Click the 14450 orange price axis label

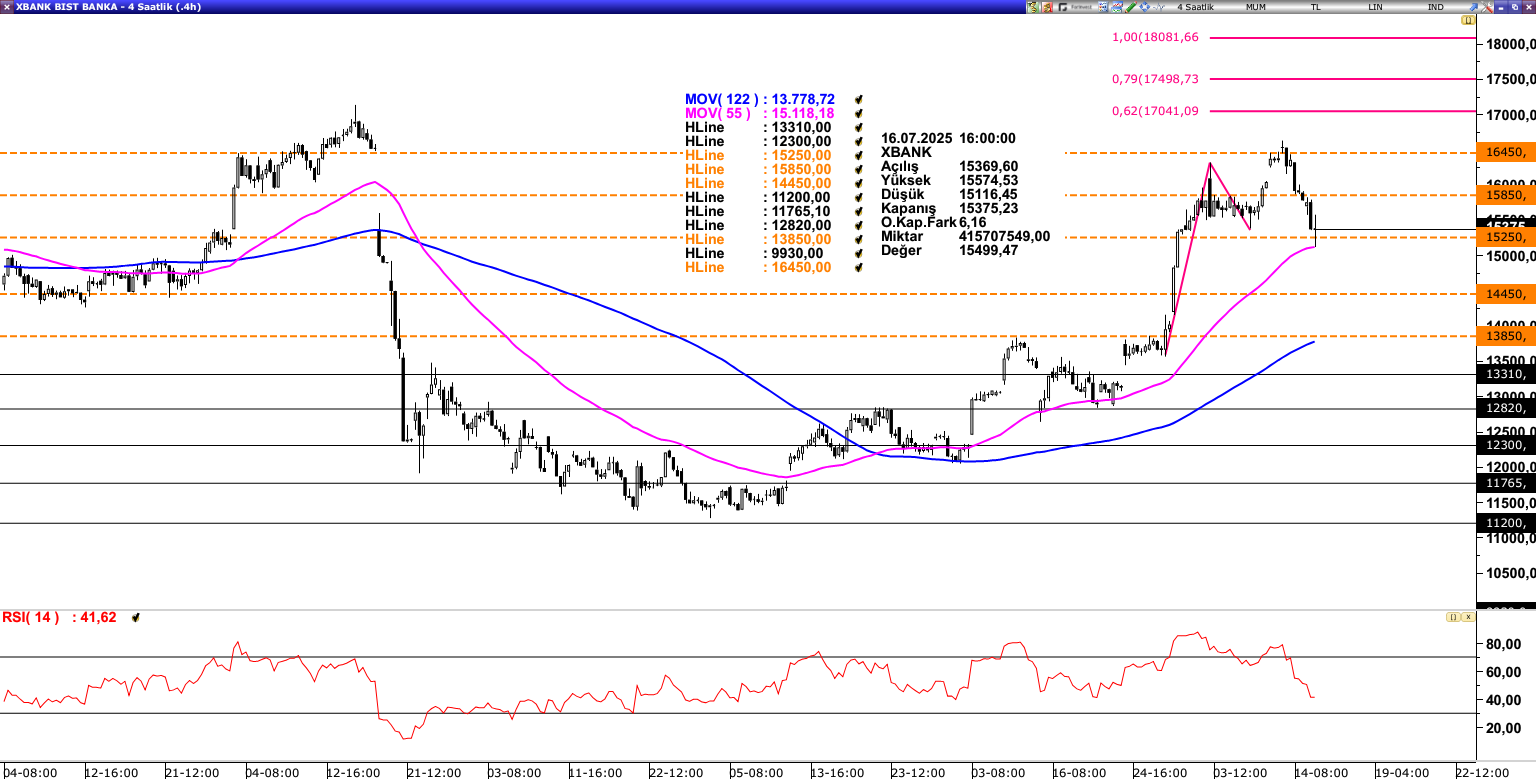point(1506,294)
